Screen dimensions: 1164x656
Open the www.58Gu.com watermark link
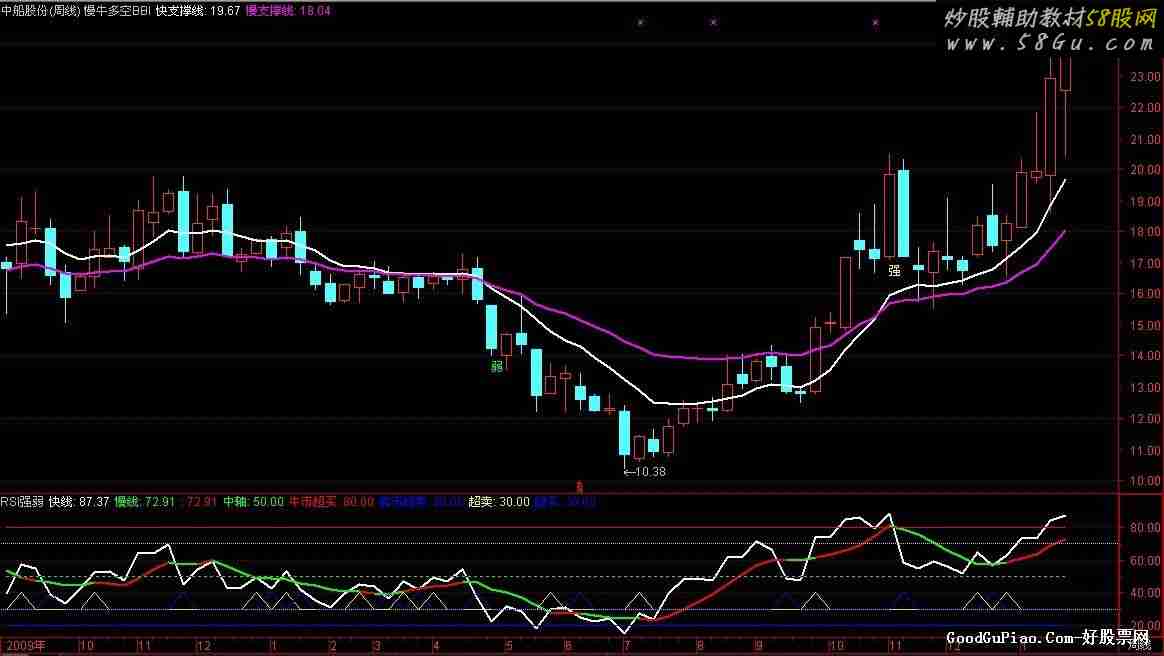pyautogui.click(x=1050, y=44)
